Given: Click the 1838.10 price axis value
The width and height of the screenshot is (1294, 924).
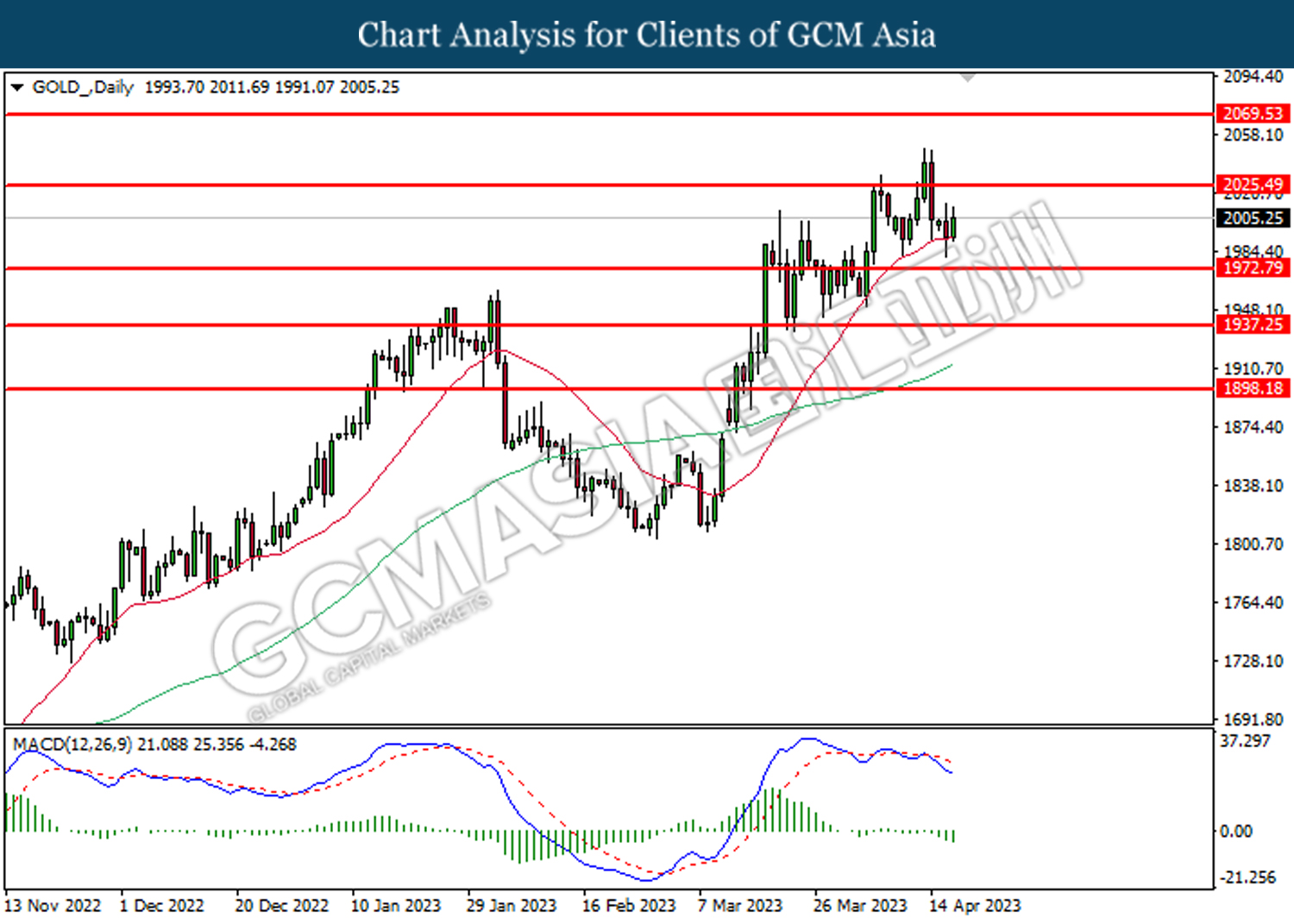Looking at the screenshot, I should point(1253,486).
